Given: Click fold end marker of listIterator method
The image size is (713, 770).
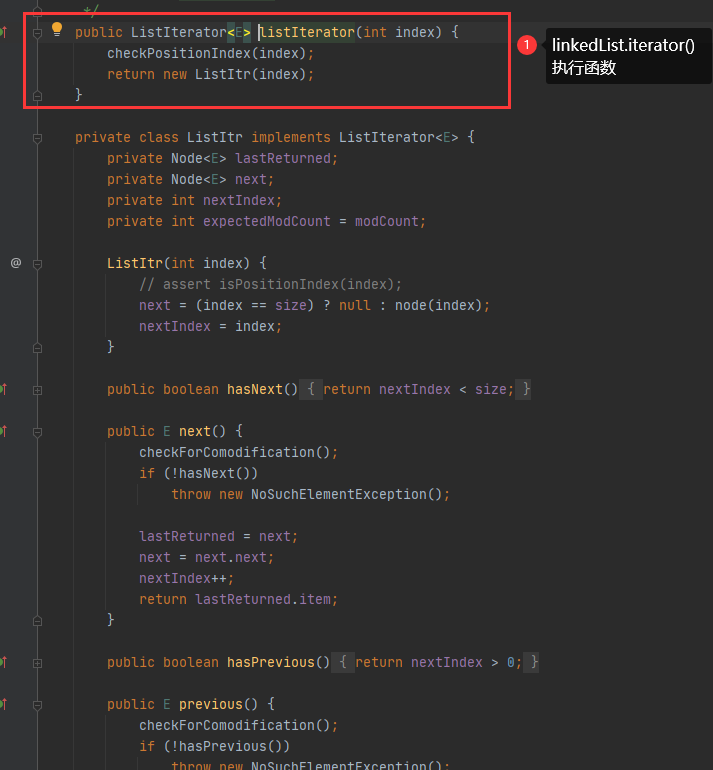Looking at the screenshot, I should pos(37,95).
